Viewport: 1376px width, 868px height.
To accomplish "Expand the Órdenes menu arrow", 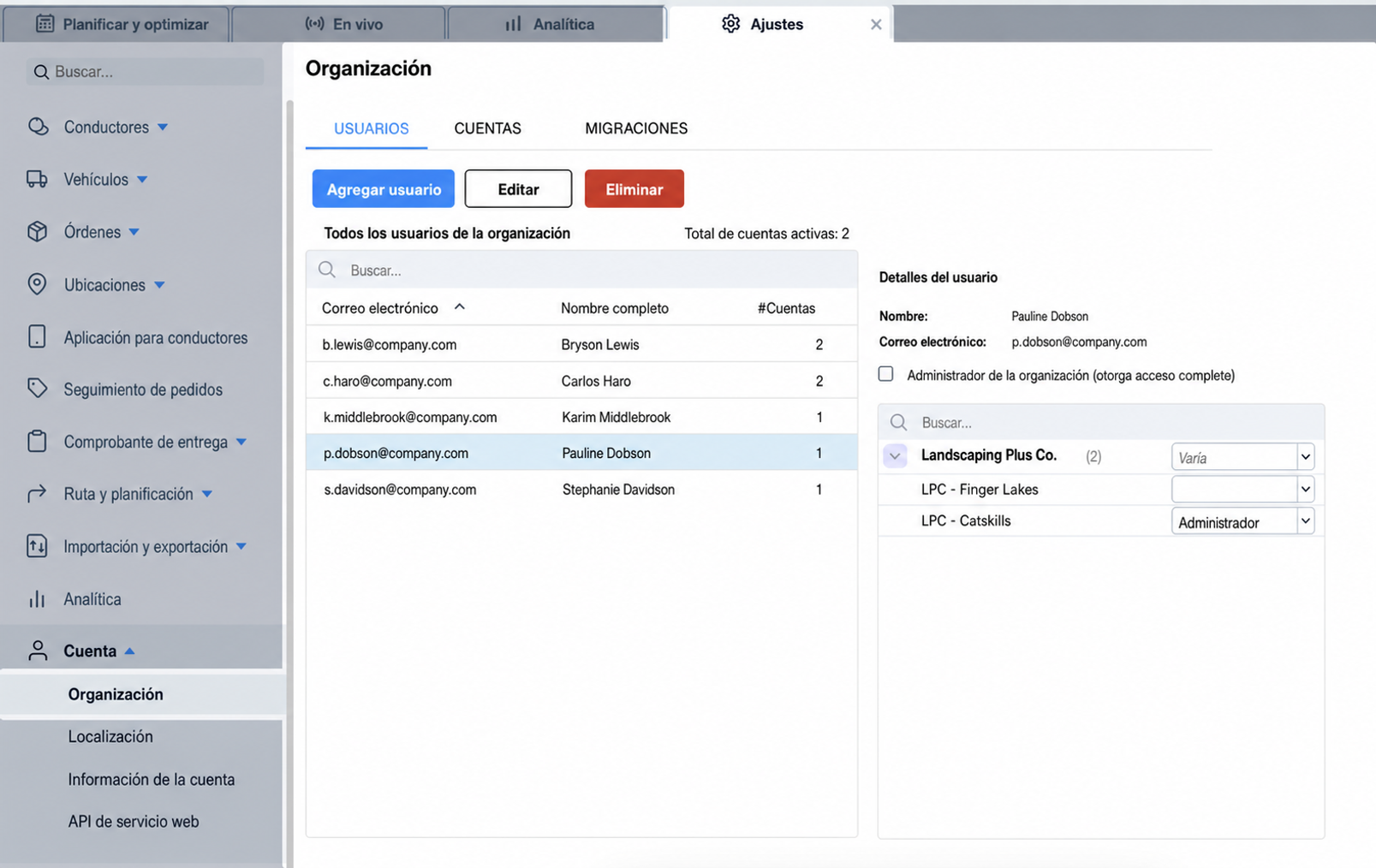I will pyautogui.click(x=134, y=232).
